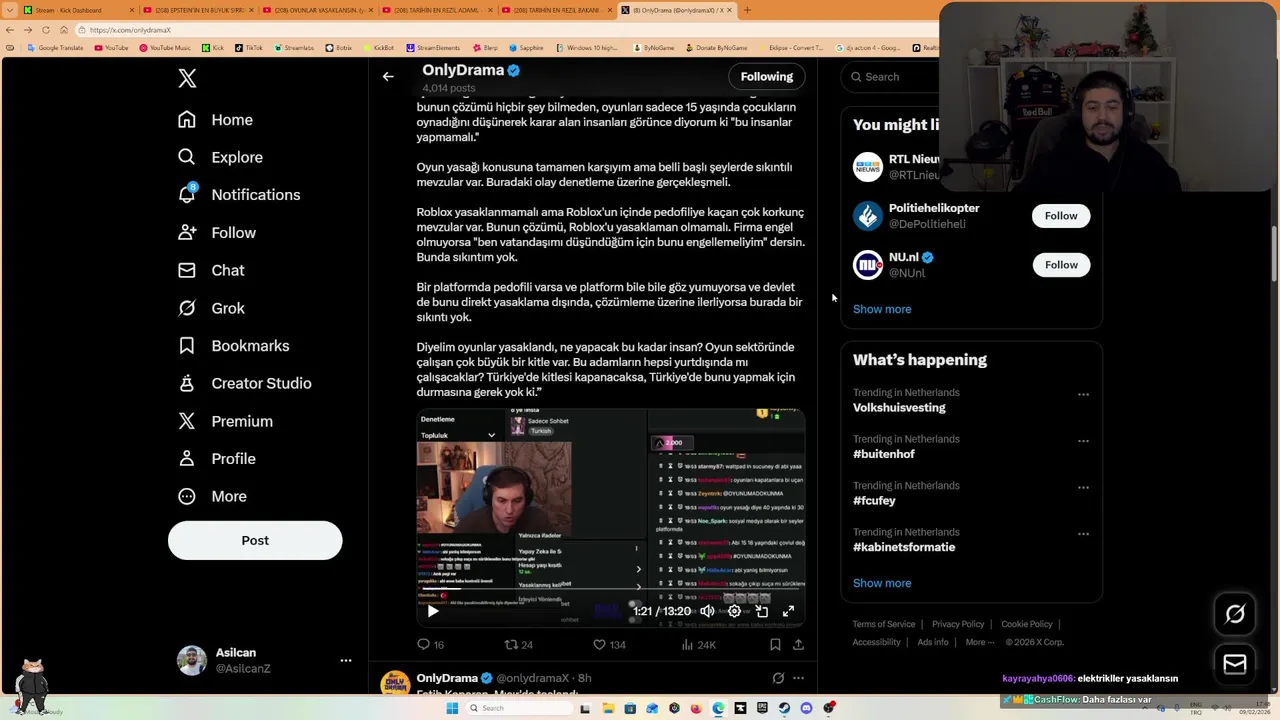Viewport: 1280px width, 720px height.
Task: Play the embedded video
Action: pyautogui.click(x=433, y=611)
